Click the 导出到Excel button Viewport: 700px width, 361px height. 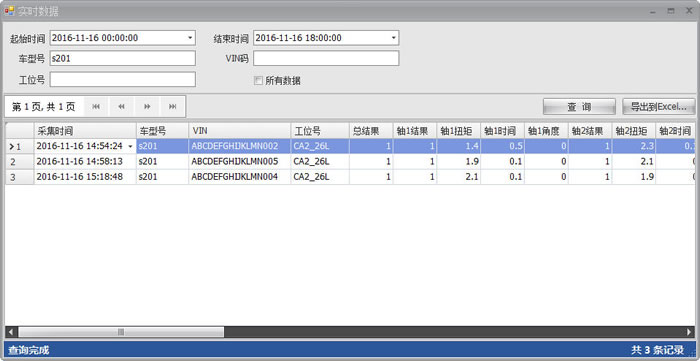(x=658, y=107)
